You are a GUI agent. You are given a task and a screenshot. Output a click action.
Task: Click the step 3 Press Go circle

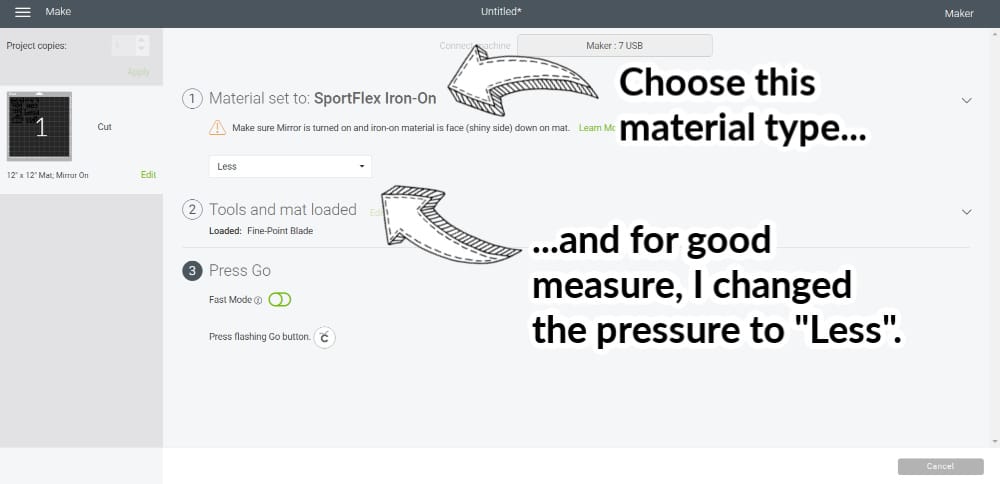(193, 270)
